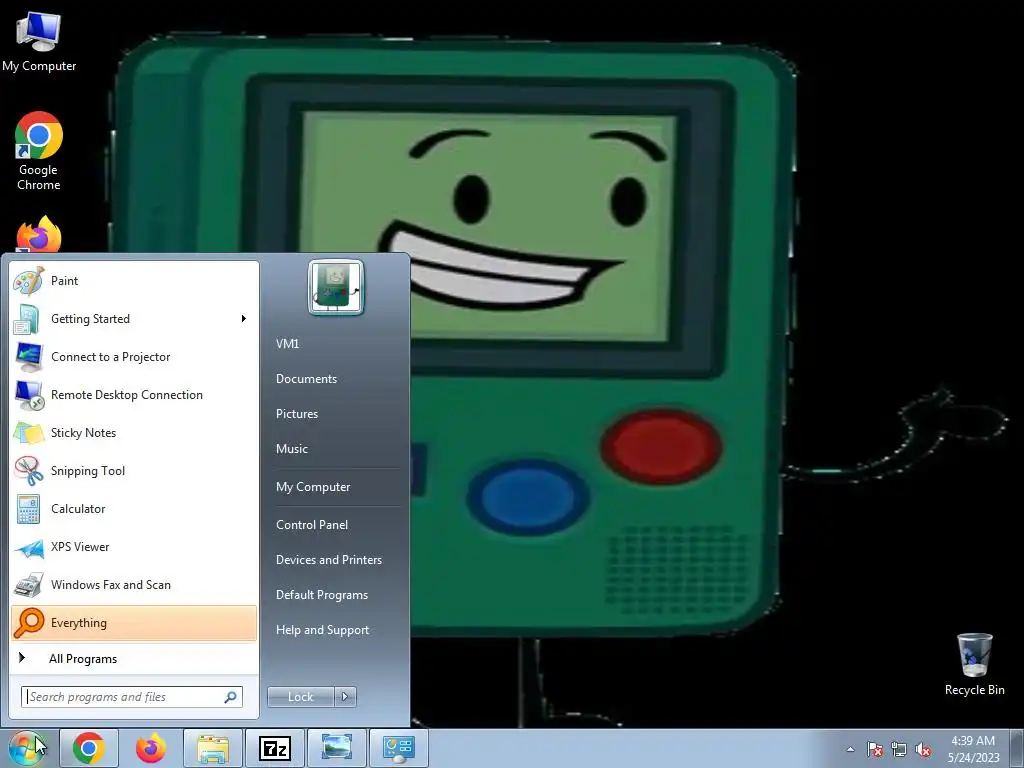Screen dimensions: 1024x768
Task: Open Windows Explorer from the taskbar
Action: coord(213,748)
